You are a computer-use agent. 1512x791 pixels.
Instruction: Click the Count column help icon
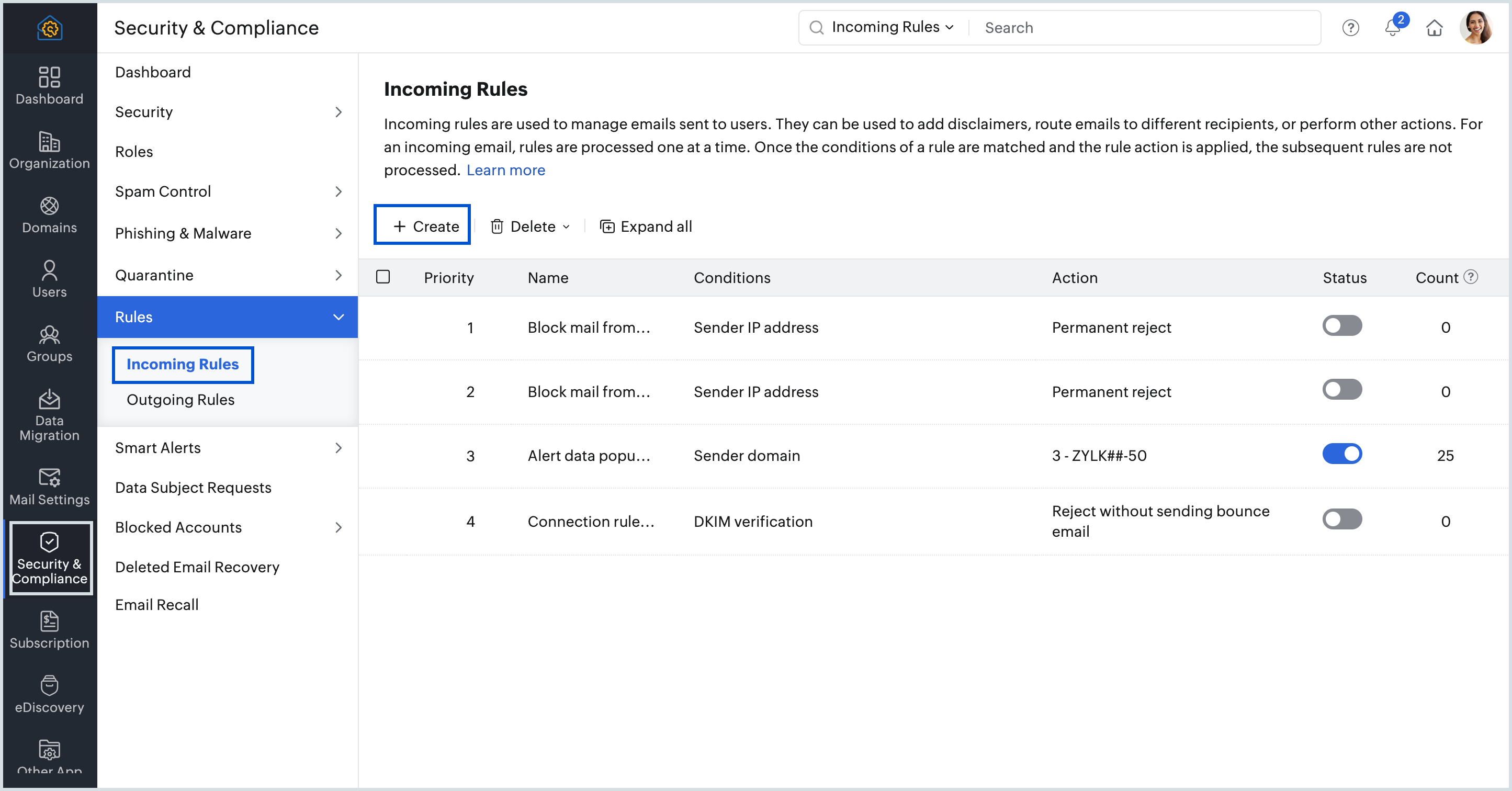coord(1470,277)
